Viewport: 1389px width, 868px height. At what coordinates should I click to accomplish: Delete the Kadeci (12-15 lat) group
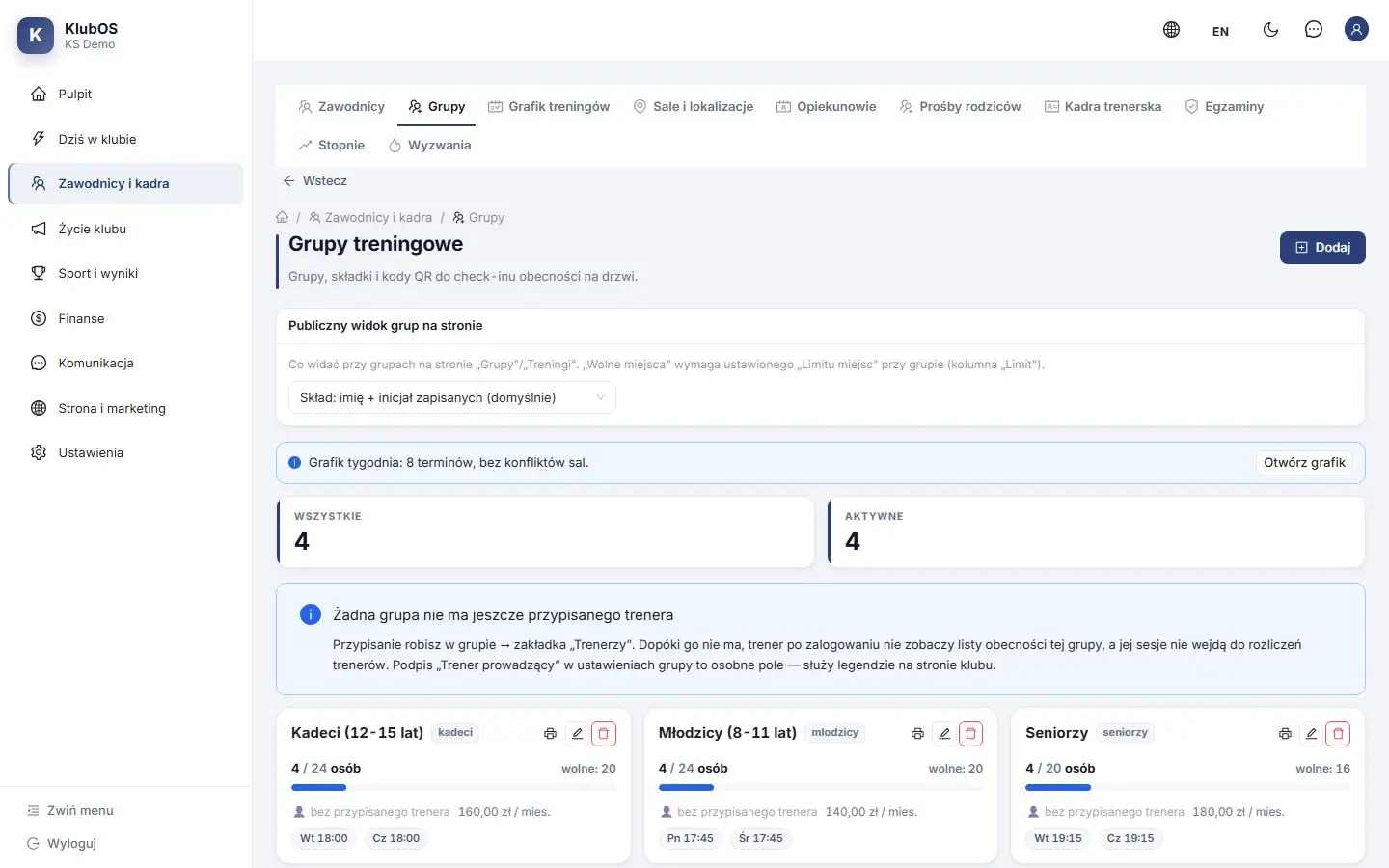[x=604, y=734]
